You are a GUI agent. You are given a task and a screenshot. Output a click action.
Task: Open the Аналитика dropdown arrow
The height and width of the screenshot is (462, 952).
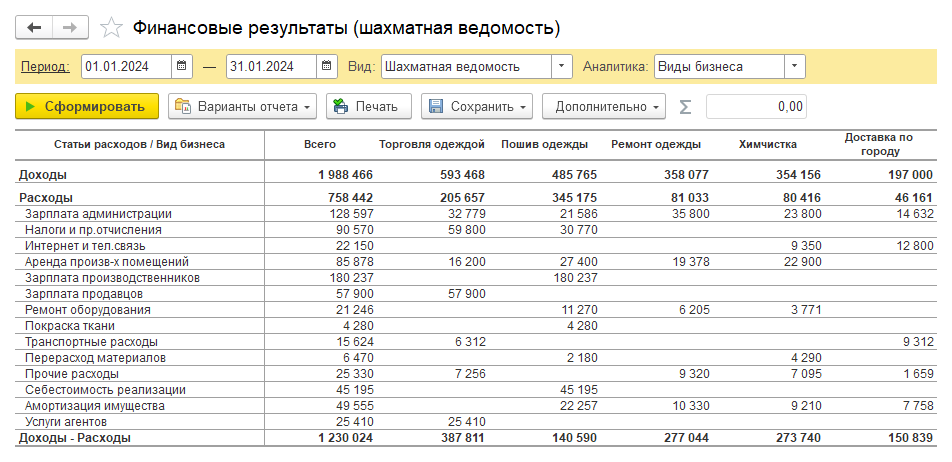pyautogui.click(x=795, y=66)
